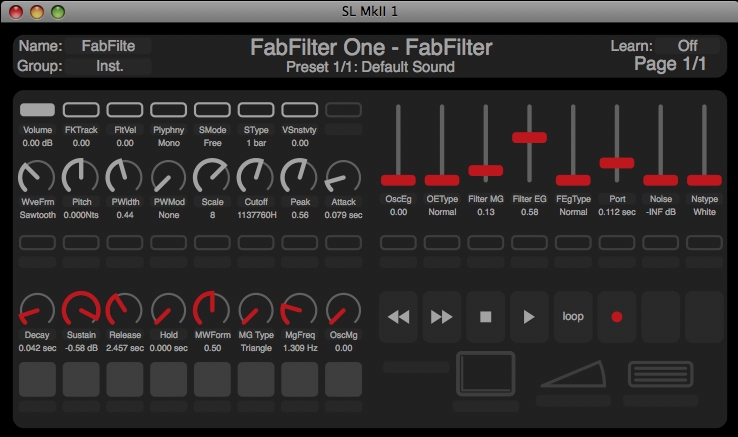Click the keyboard lines icon at bottom right
Viewport: 738px width, 437px height.
[x=661, y=374]
